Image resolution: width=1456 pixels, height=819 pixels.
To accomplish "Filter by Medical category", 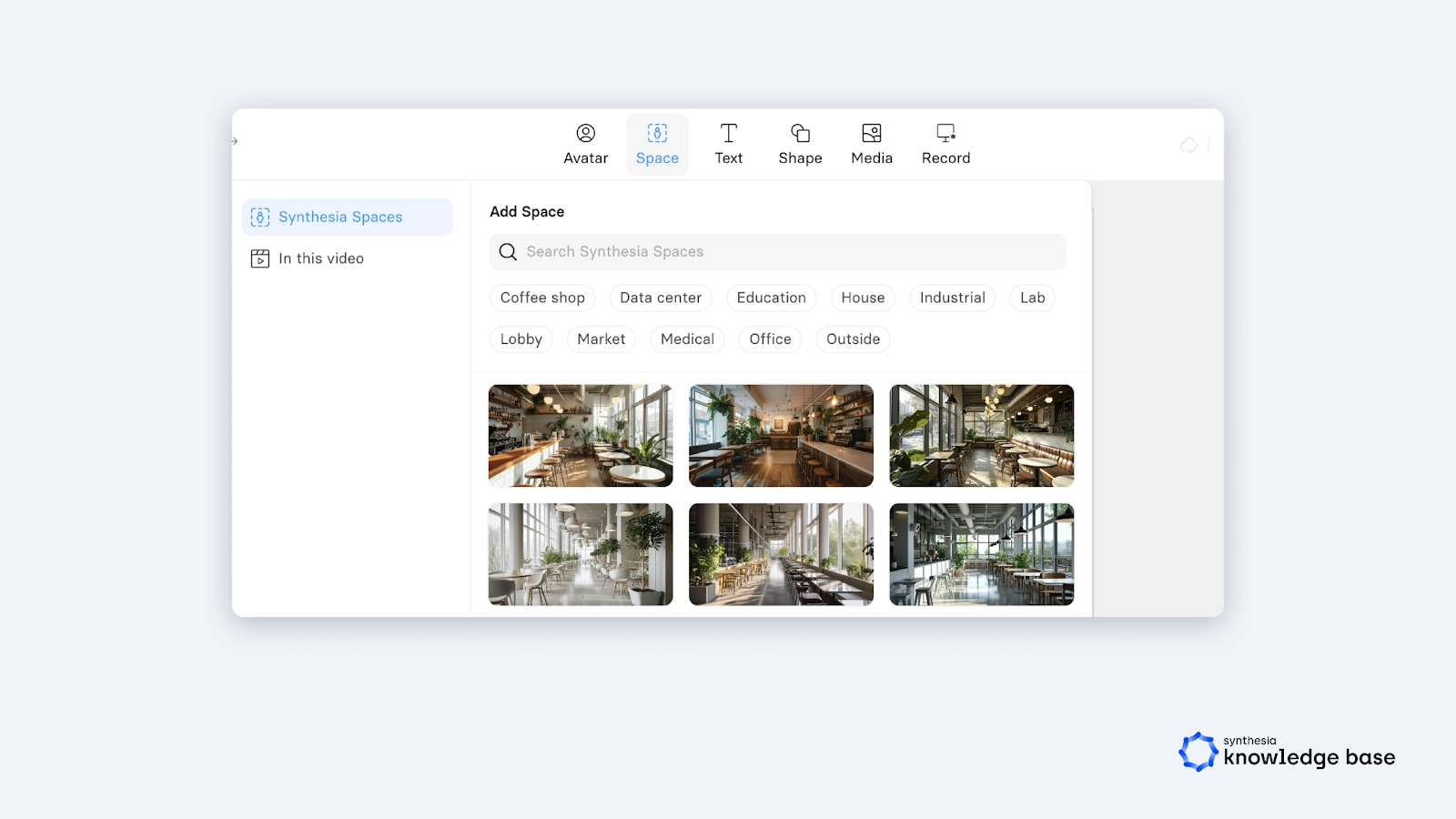I will (687, 339).
